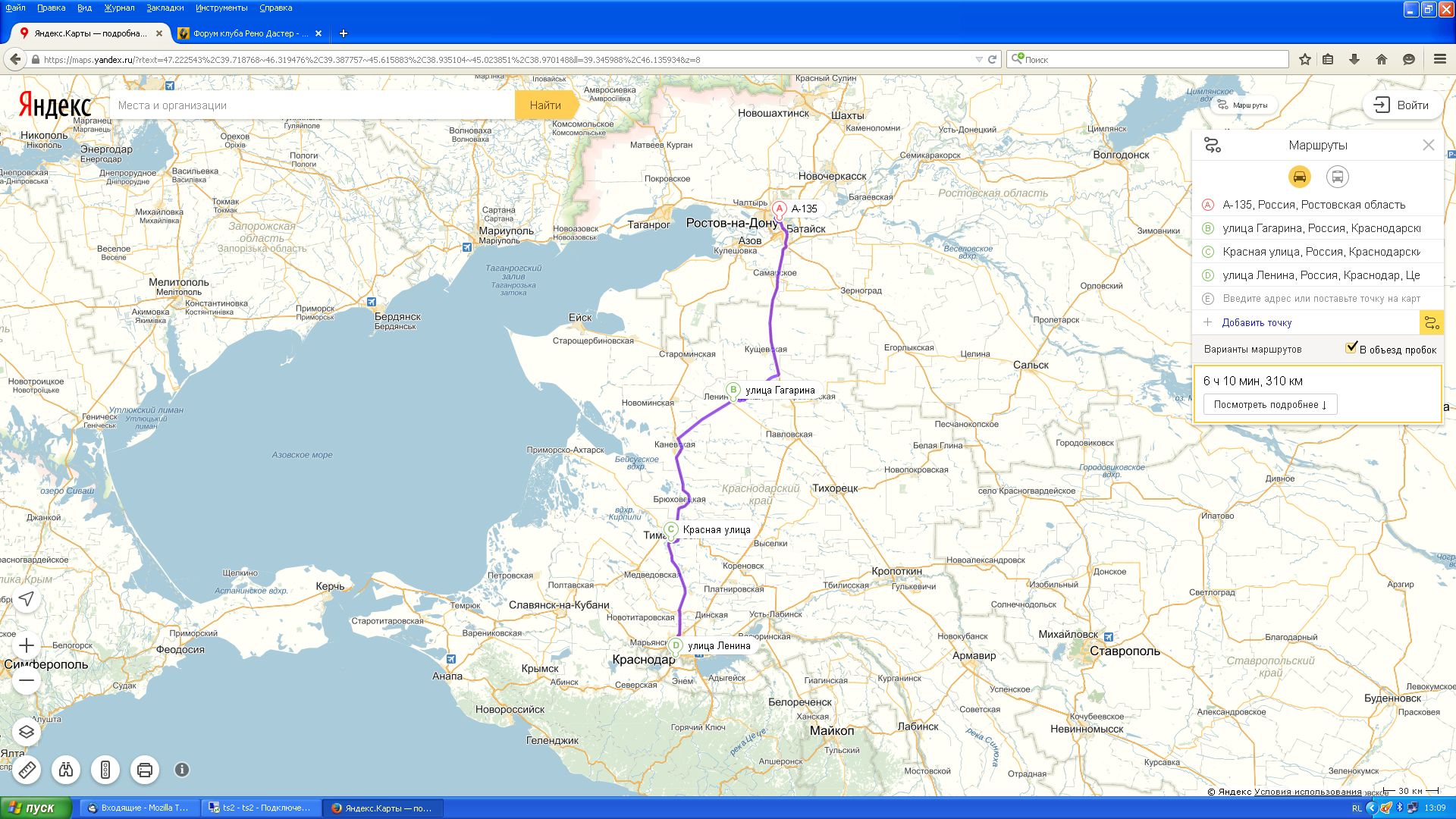Open the Инструменты menu
This screenshot has width=1456, height=819.
click(x=221, y=8)
